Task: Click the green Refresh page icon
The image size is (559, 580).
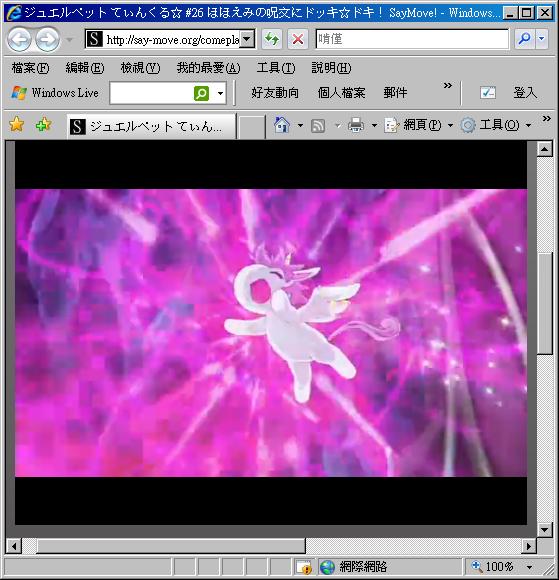Action: click(x=272, y=39)
